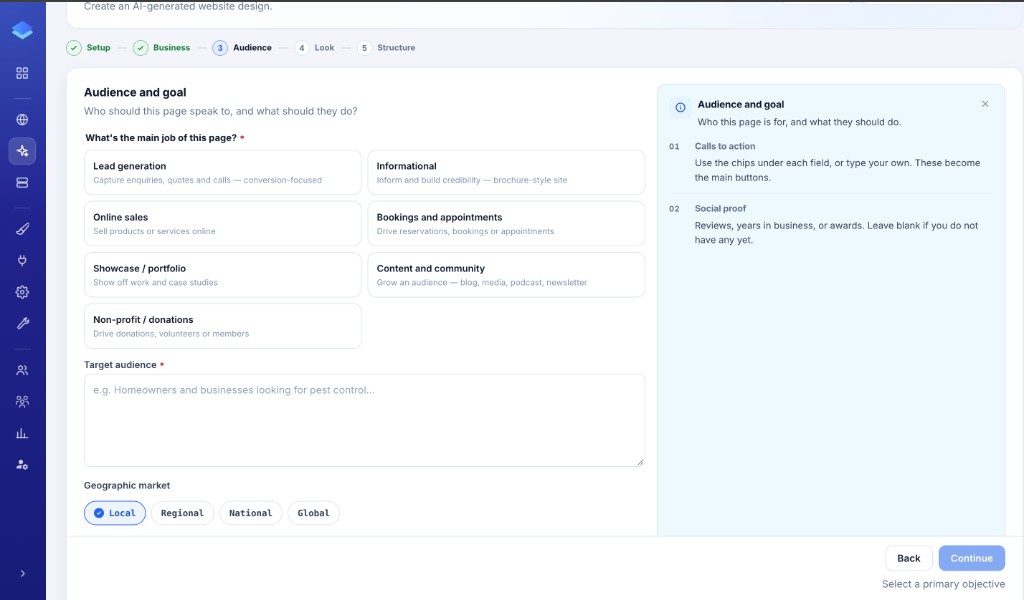Click the 'Calls to action' help heading
Viewport: 1024px width, 600px height.
click(x=725, y=146)
